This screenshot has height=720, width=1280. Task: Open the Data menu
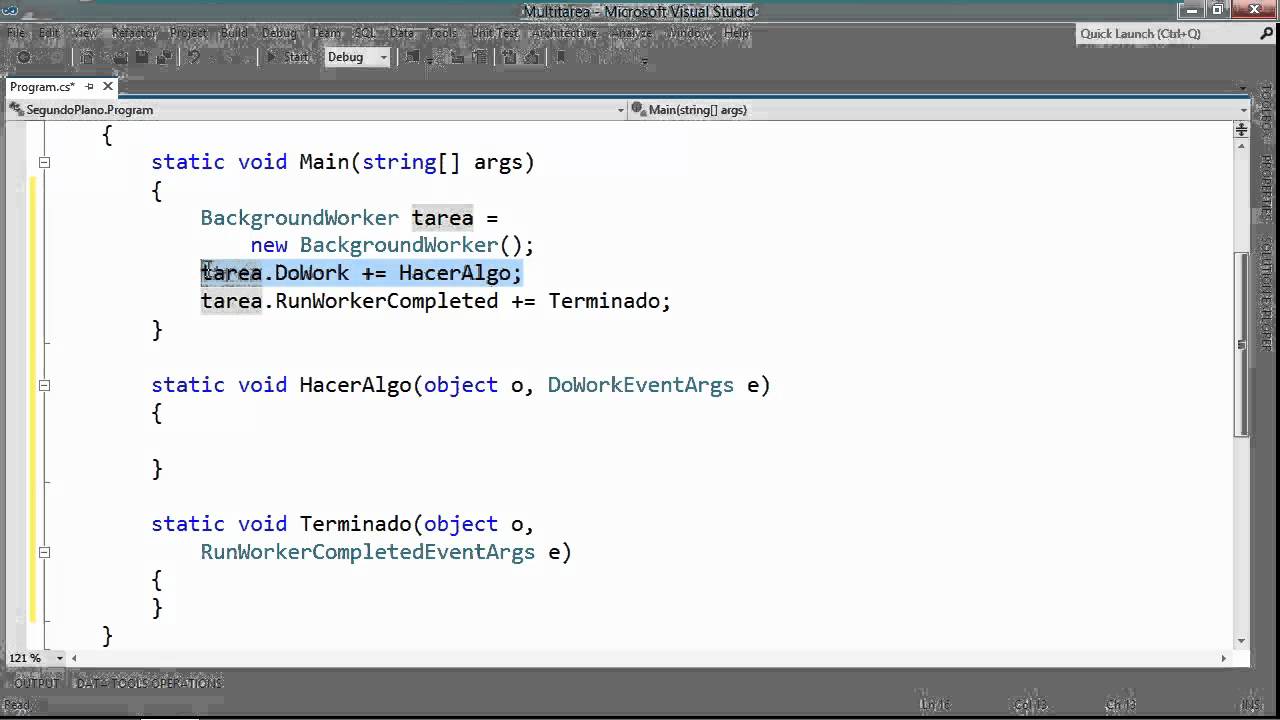pos(402,33)
